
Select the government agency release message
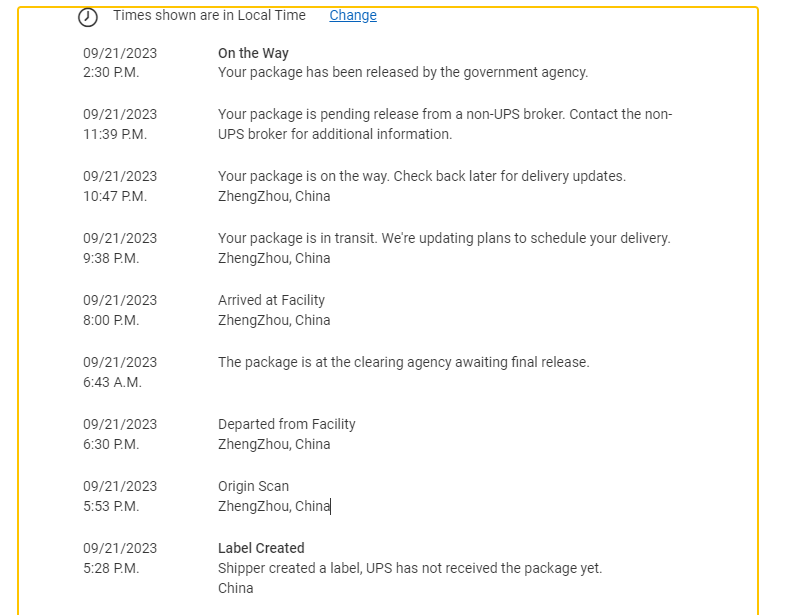click(x=403, y=72)
